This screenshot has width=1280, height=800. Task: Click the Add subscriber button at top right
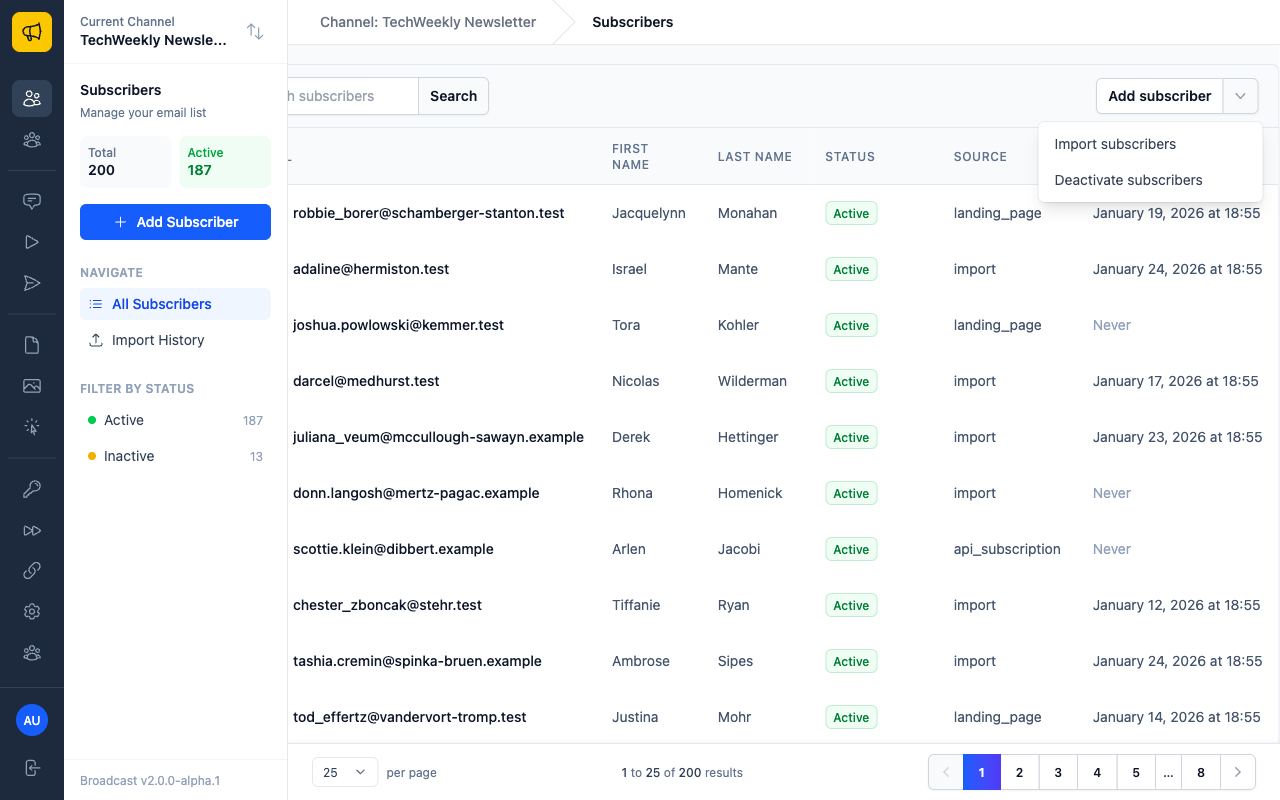1159,96
